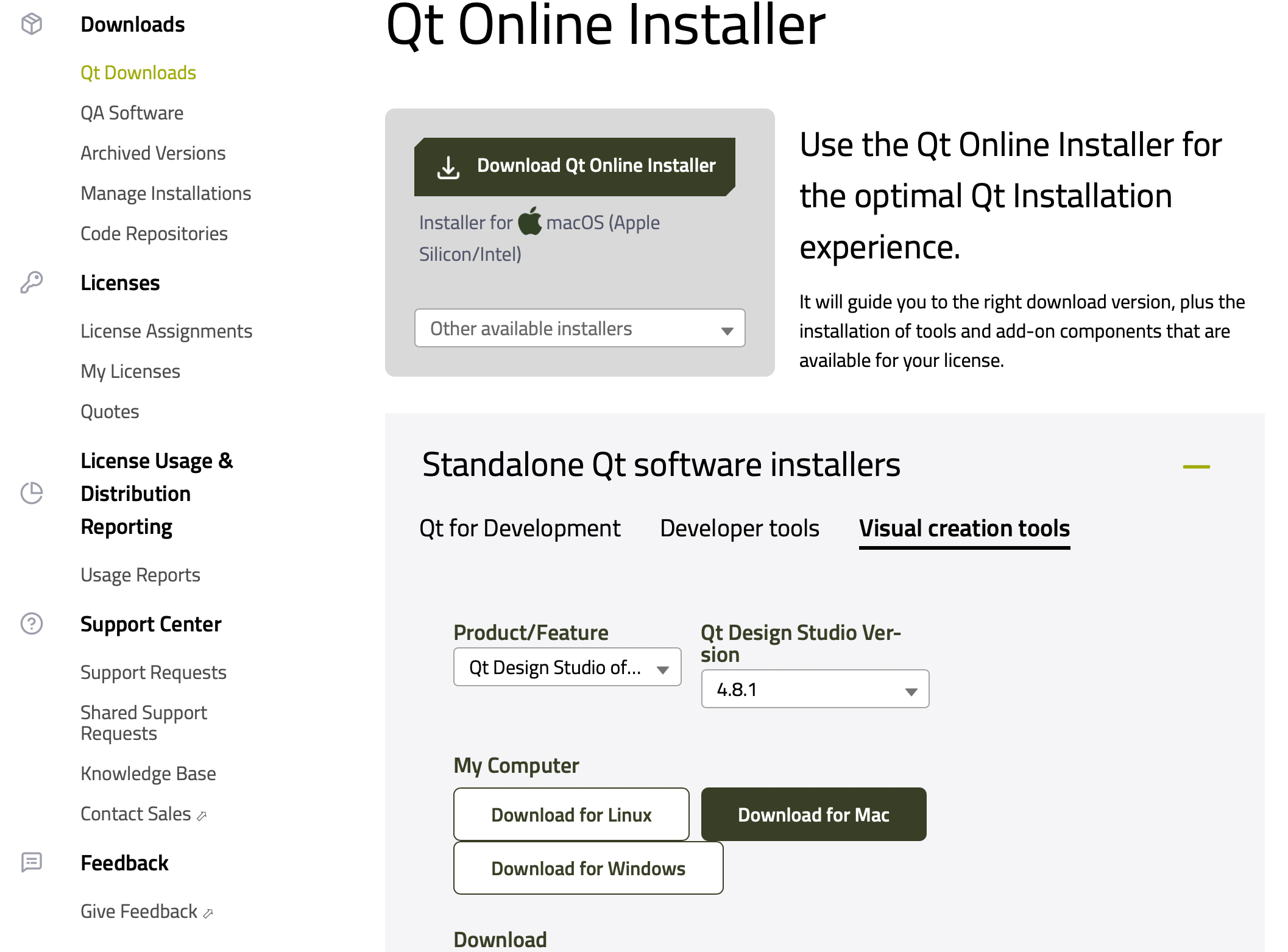Open the Other available installers dropdown
This screenshot has height=952, width=1288.
click(579, 329)
